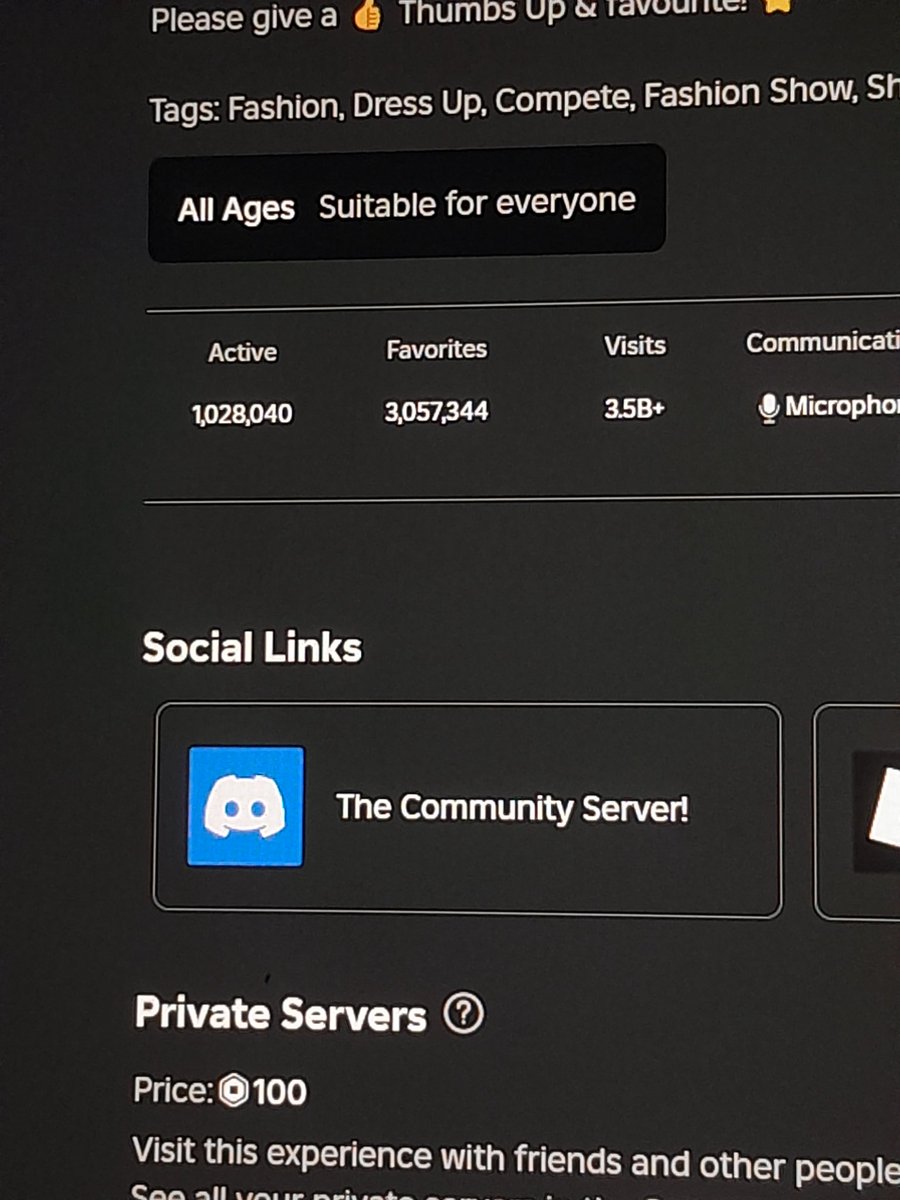Click the thumbs up emoji in description
The height and width of the screenshot is (1200, 900).
click(367, 17)
